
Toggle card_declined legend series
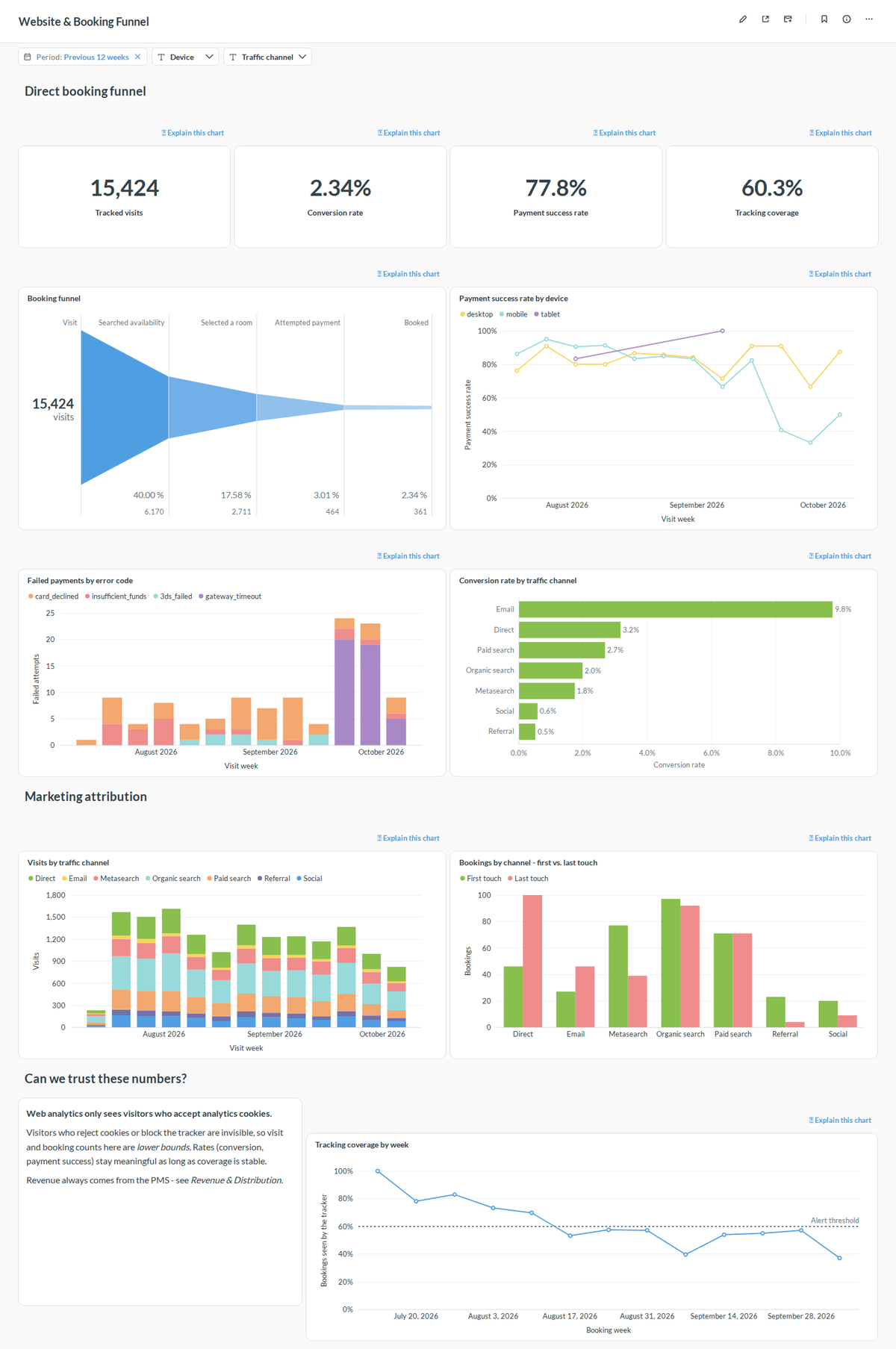[53, 596]
